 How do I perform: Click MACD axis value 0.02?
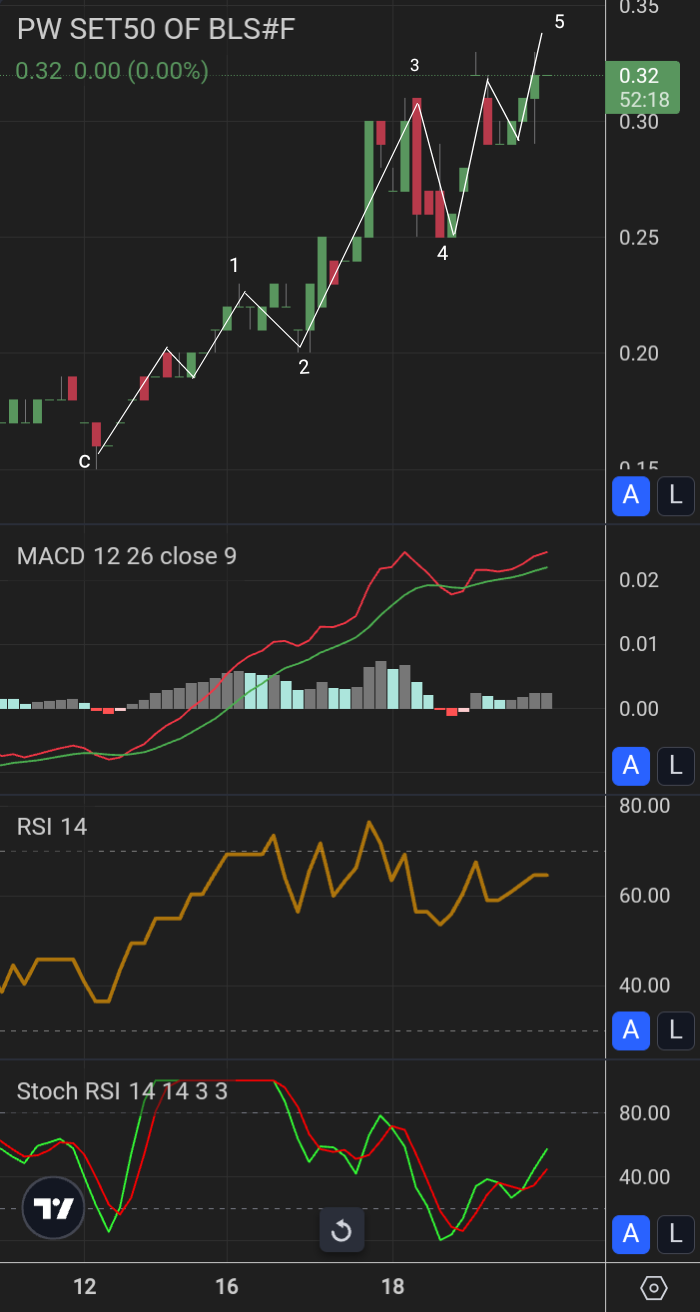click(639, 580)
